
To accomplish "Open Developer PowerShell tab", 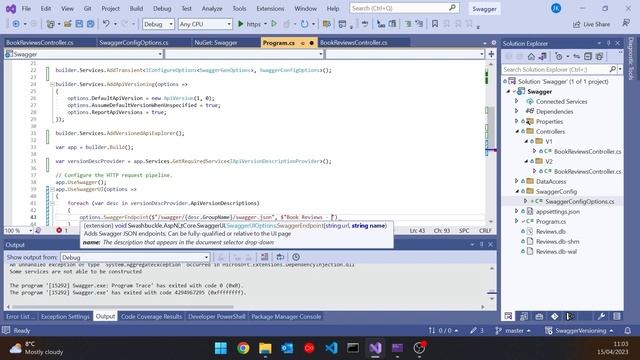I will [x=216, y=316].
